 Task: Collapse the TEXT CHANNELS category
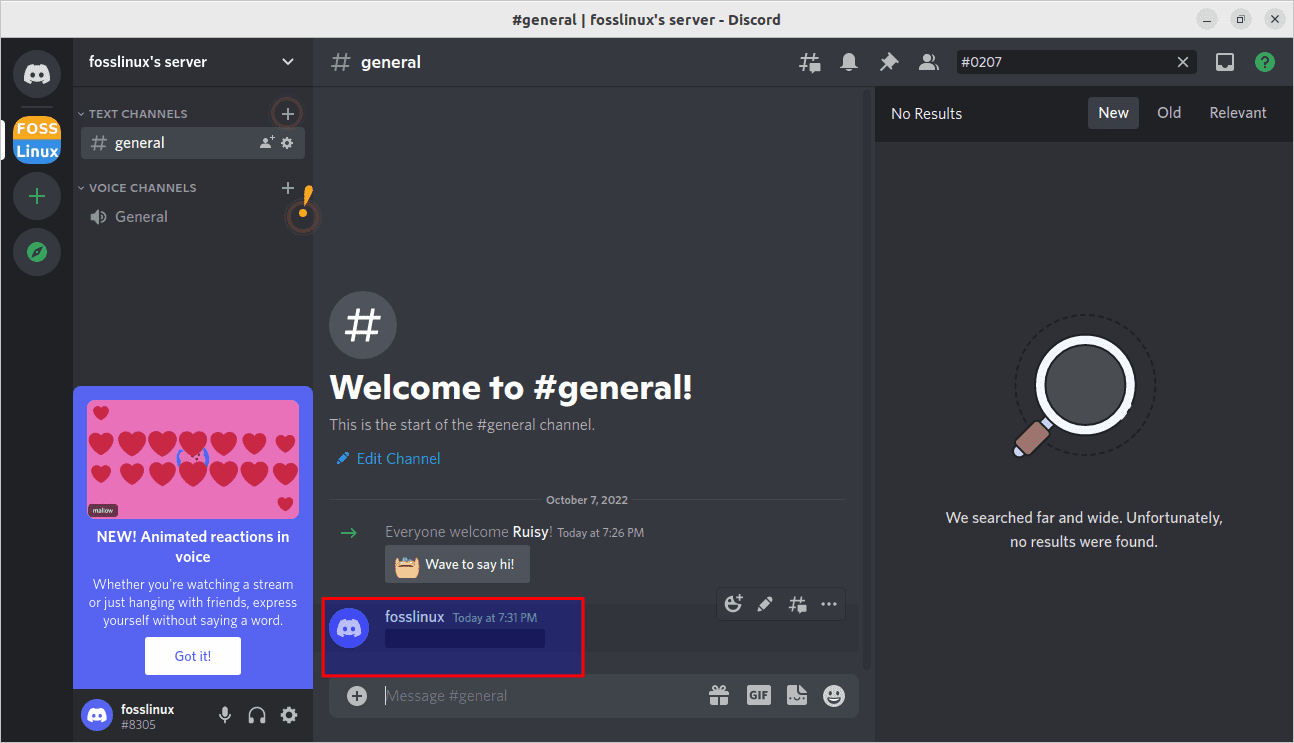point(133,114)
